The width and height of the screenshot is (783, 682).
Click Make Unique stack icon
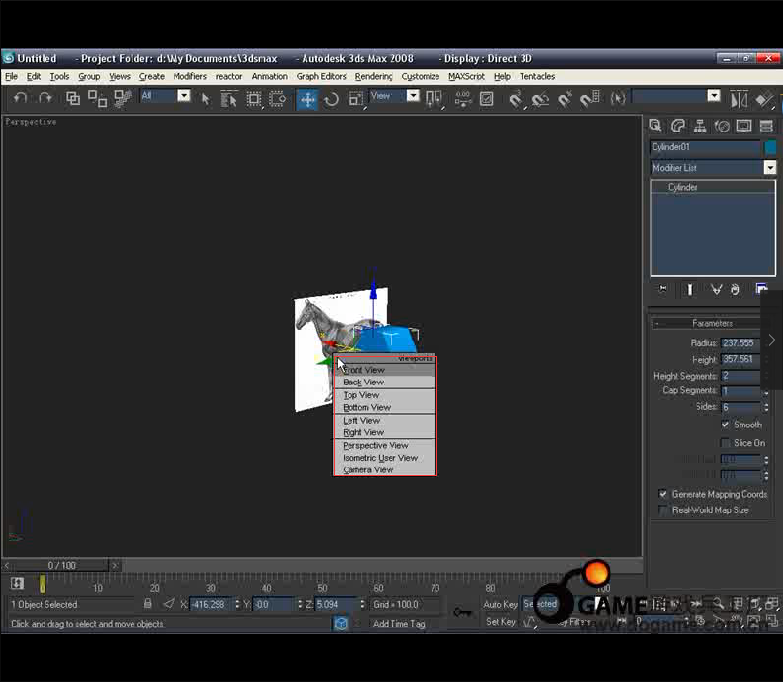coord(717,289)
